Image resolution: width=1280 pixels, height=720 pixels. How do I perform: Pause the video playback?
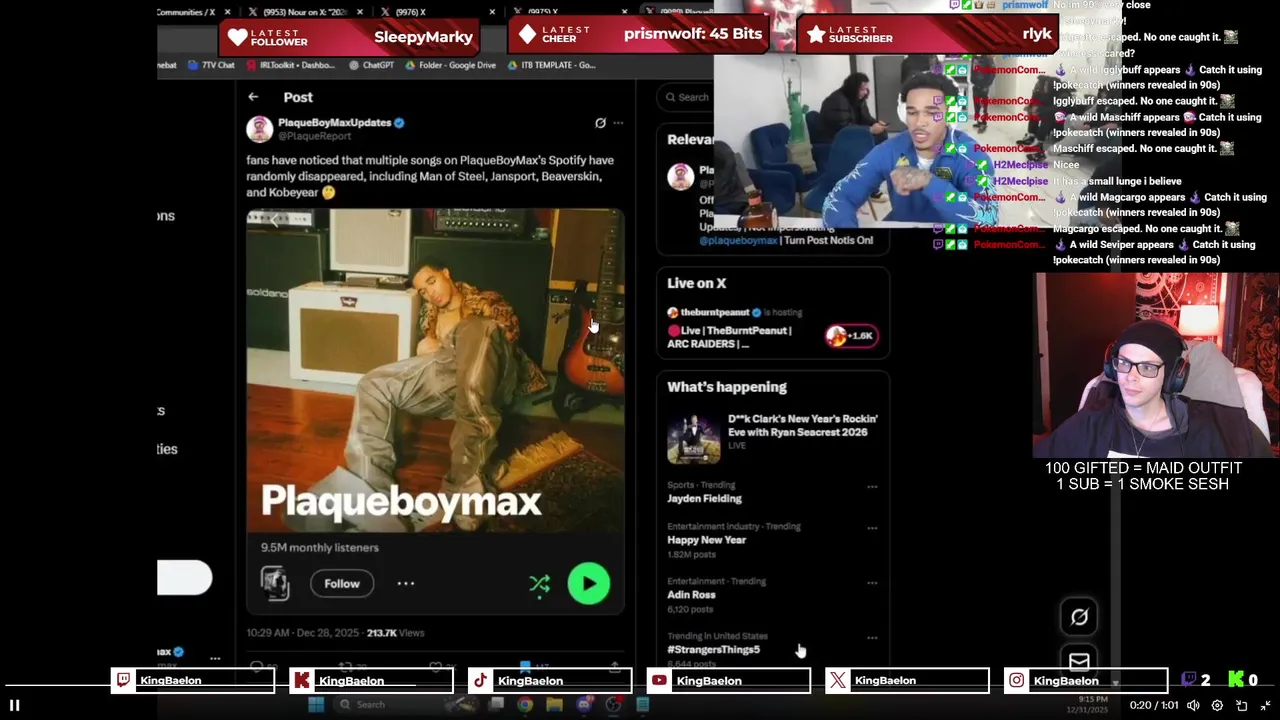click(15, 705)
